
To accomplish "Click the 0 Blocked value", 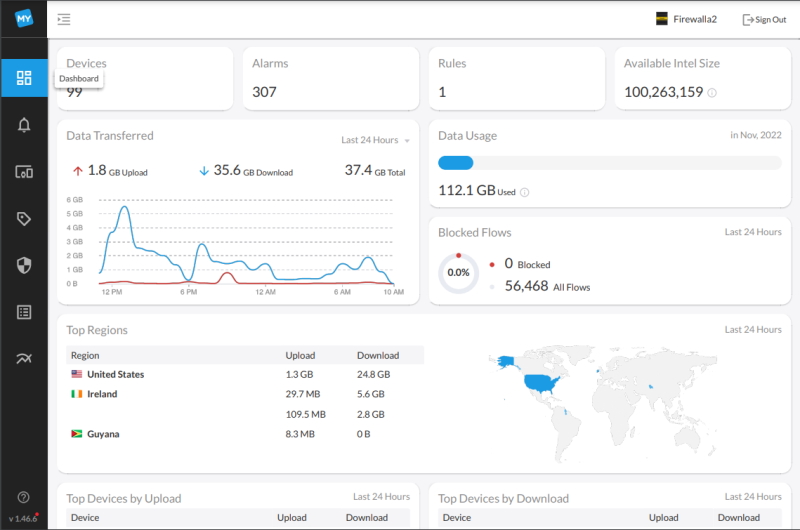I will click(x=528, y=264).
